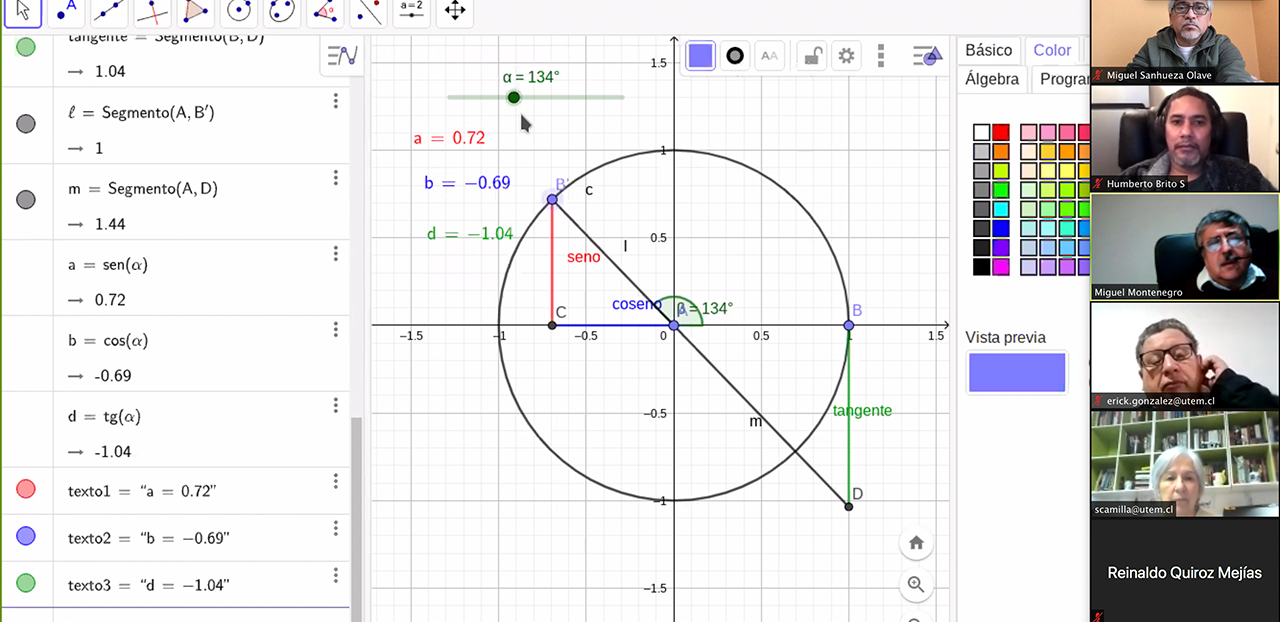
Task: Zoom in with the magnifier button
Action: (x=916, y=585)
